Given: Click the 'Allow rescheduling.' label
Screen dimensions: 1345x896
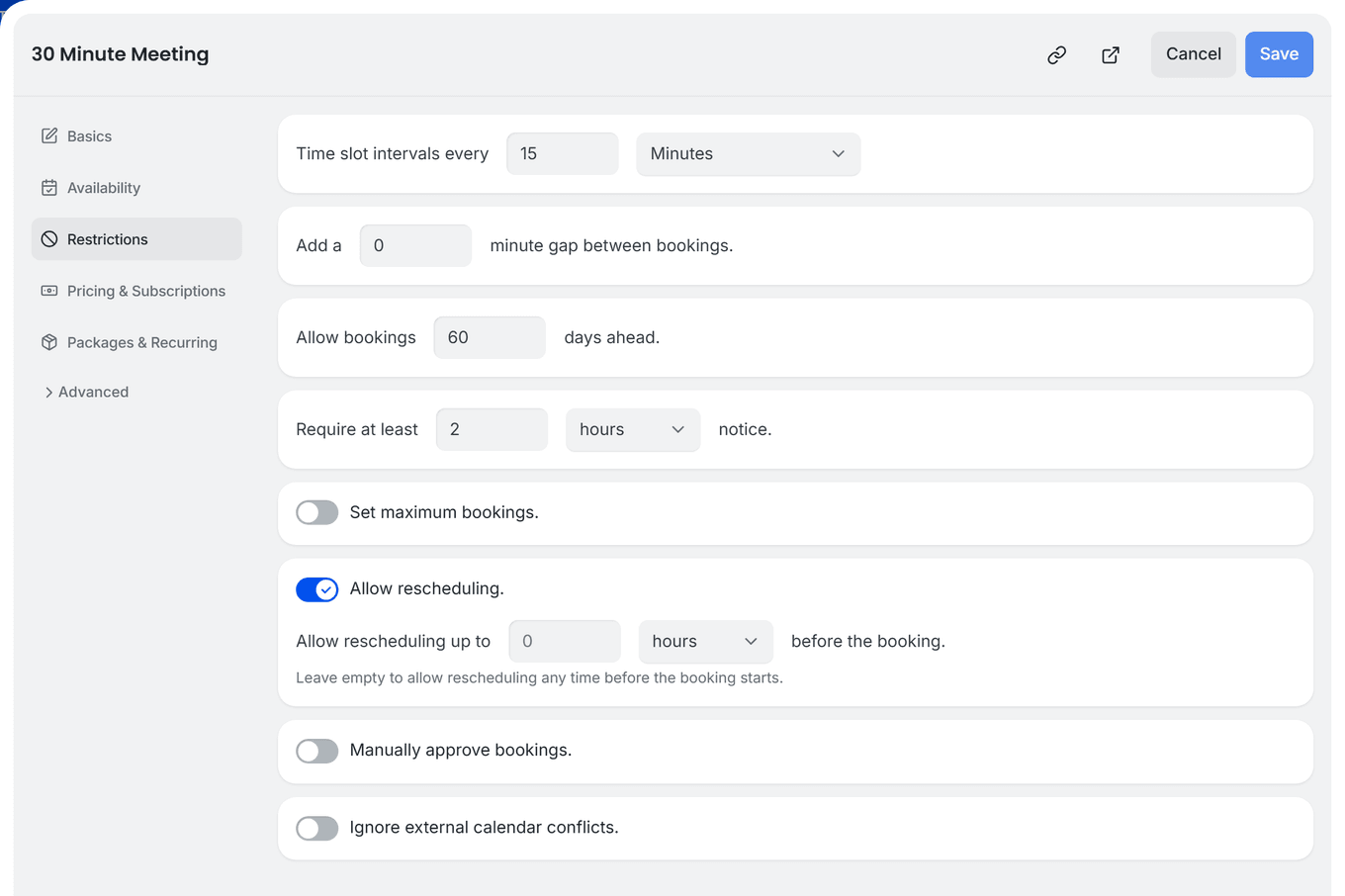Looking at the screenshot, I should [426, 588].
